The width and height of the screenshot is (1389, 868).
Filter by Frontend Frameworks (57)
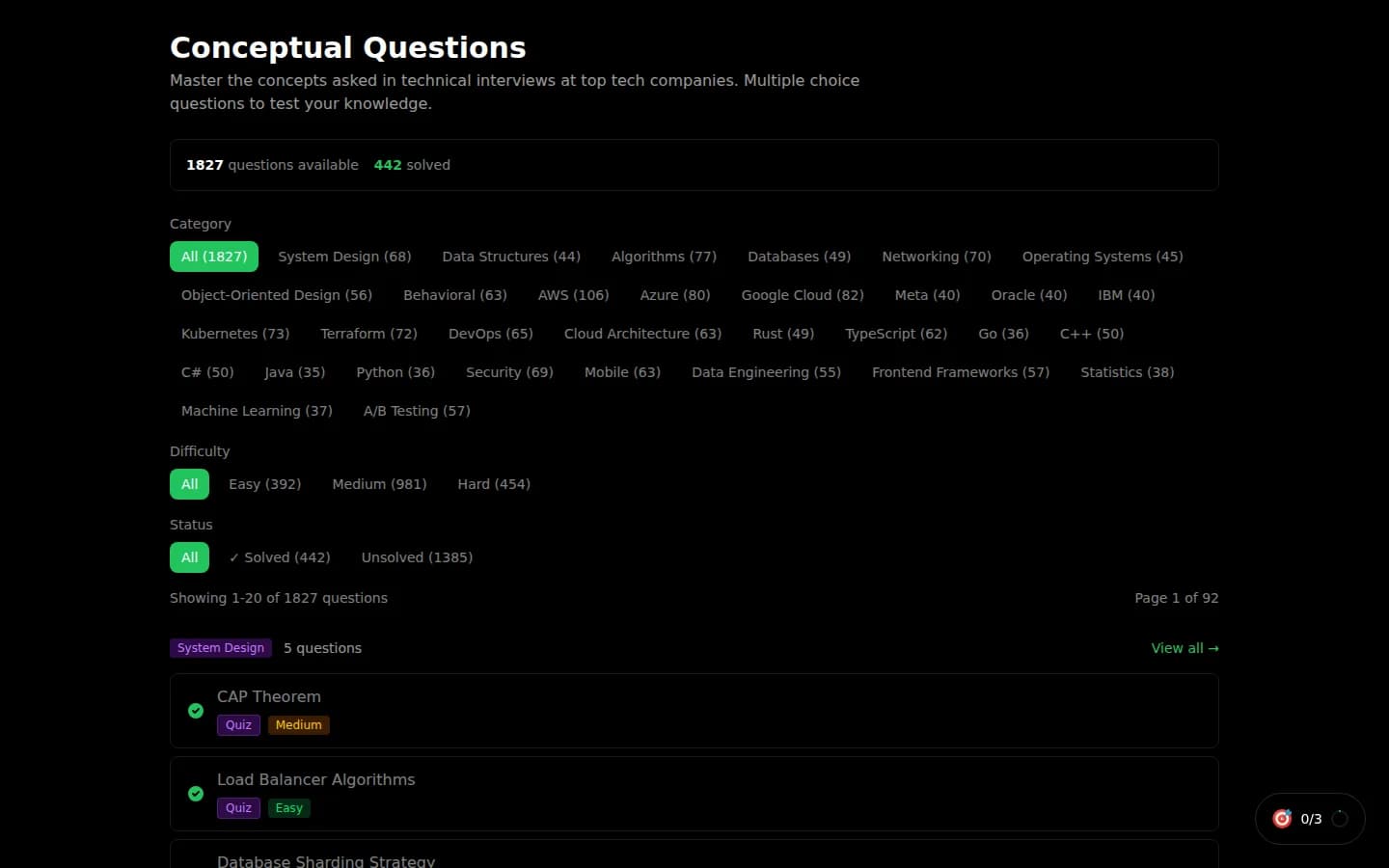[961, 372]
